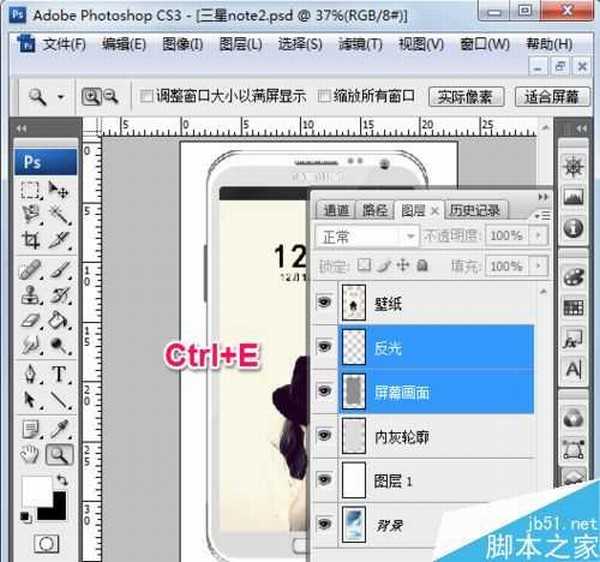
Task: Activate the Hand tool
Action: click(x=31, y=455)
